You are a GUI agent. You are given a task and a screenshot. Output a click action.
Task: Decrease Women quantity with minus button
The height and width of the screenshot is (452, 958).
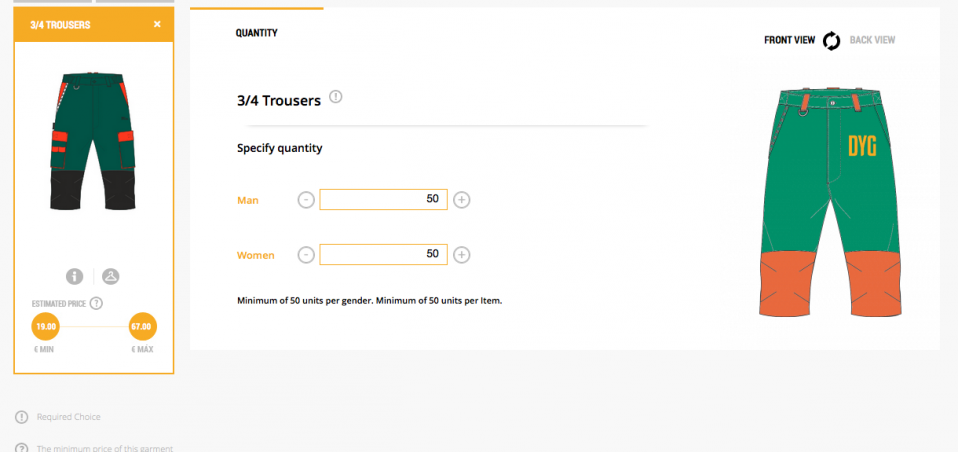(x=306, y=255)
